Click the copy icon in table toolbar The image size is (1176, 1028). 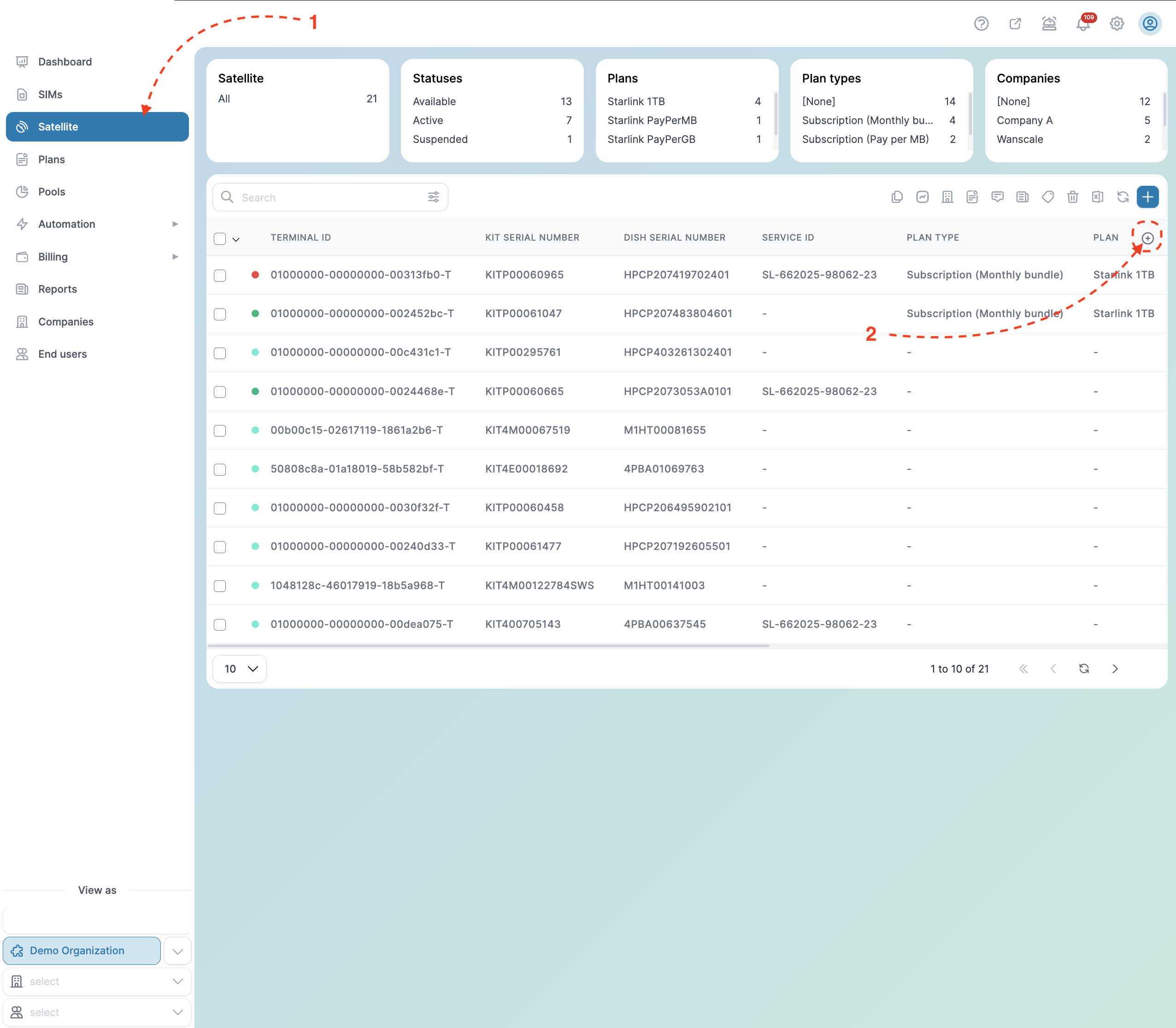pyautogui.click(x=897, y=197)
